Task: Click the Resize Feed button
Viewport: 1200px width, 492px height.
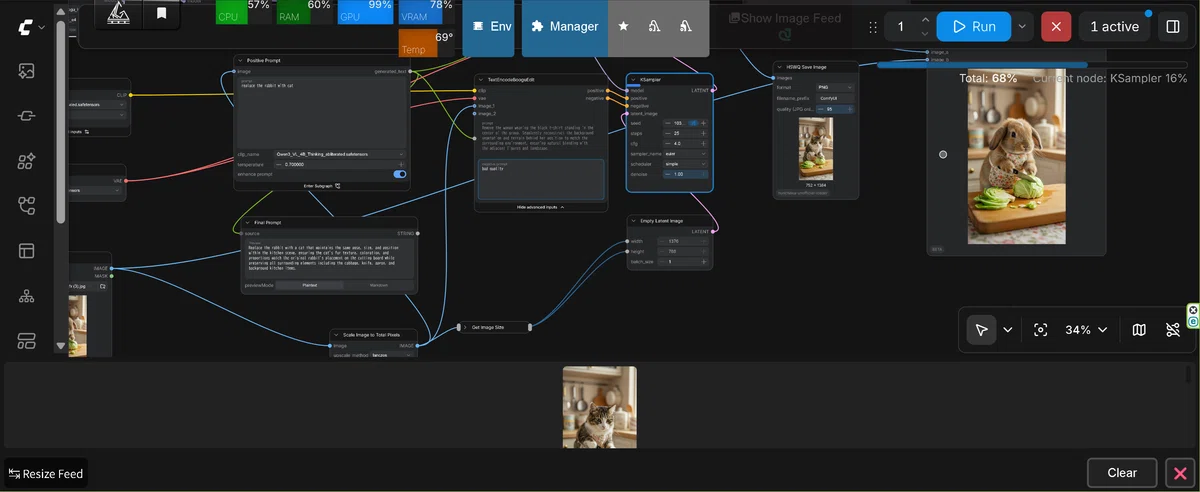Action: tap(46, 473)
